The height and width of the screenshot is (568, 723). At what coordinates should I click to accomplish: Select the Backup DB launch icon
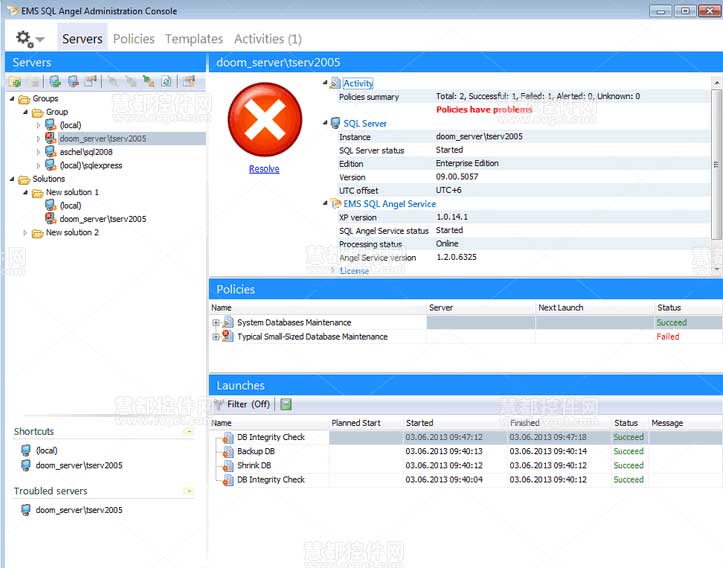coord(228,452)
